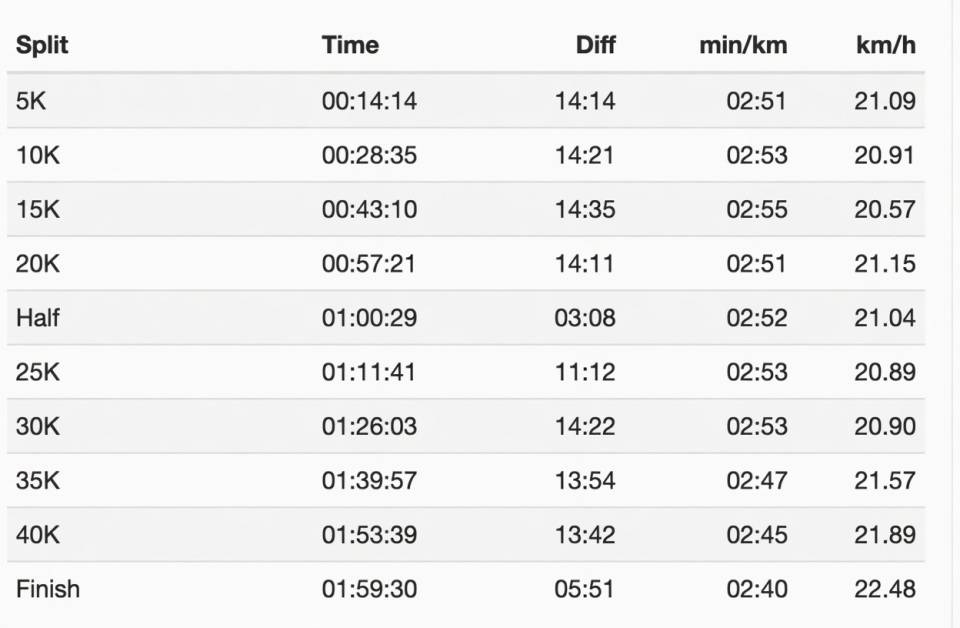Select the 30K split row label
Viewport: 960px width, 628px height.
(x=38, y=426)
